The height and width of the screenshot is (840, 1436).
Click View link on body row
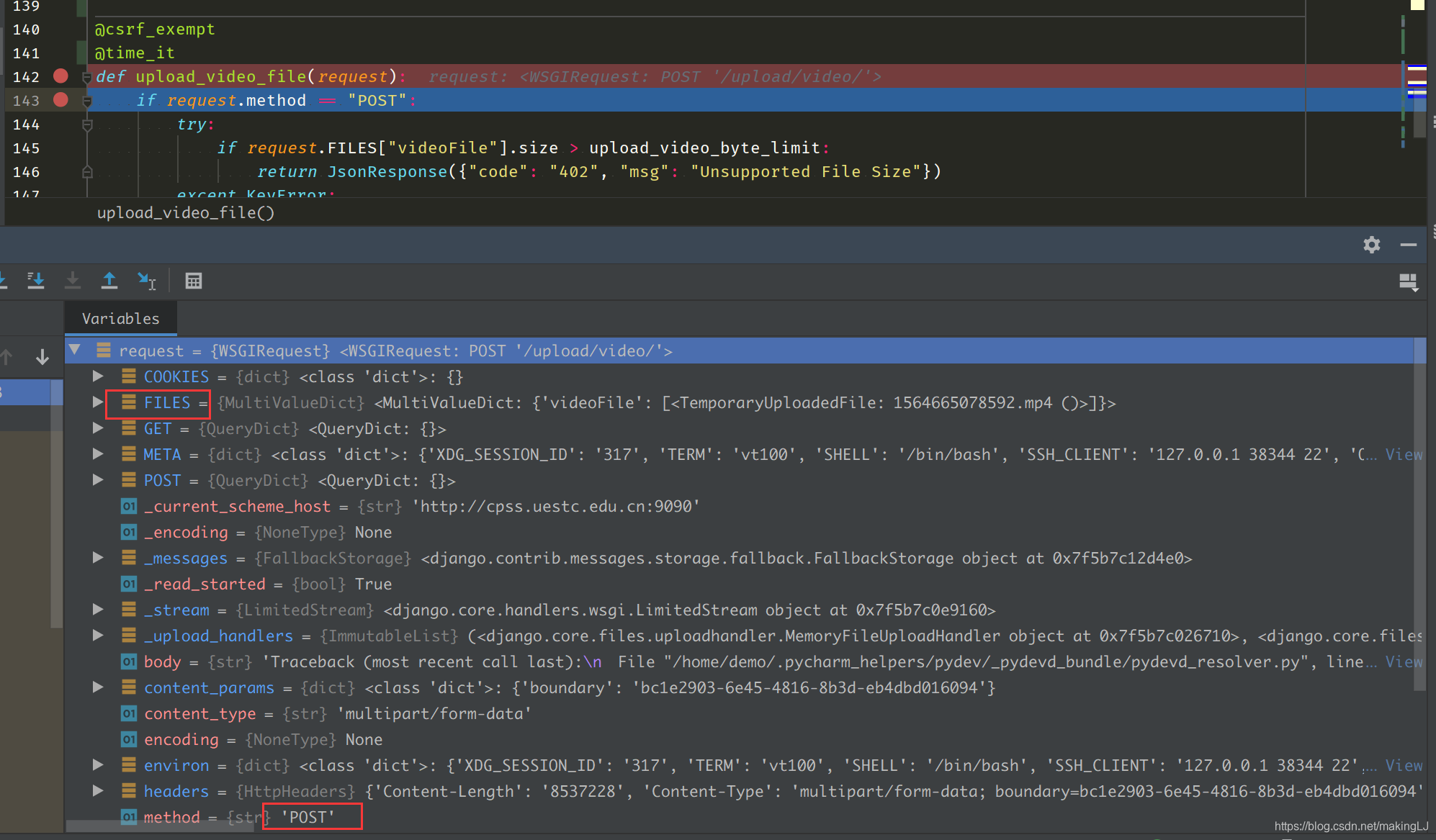(x=1403, y=661)
